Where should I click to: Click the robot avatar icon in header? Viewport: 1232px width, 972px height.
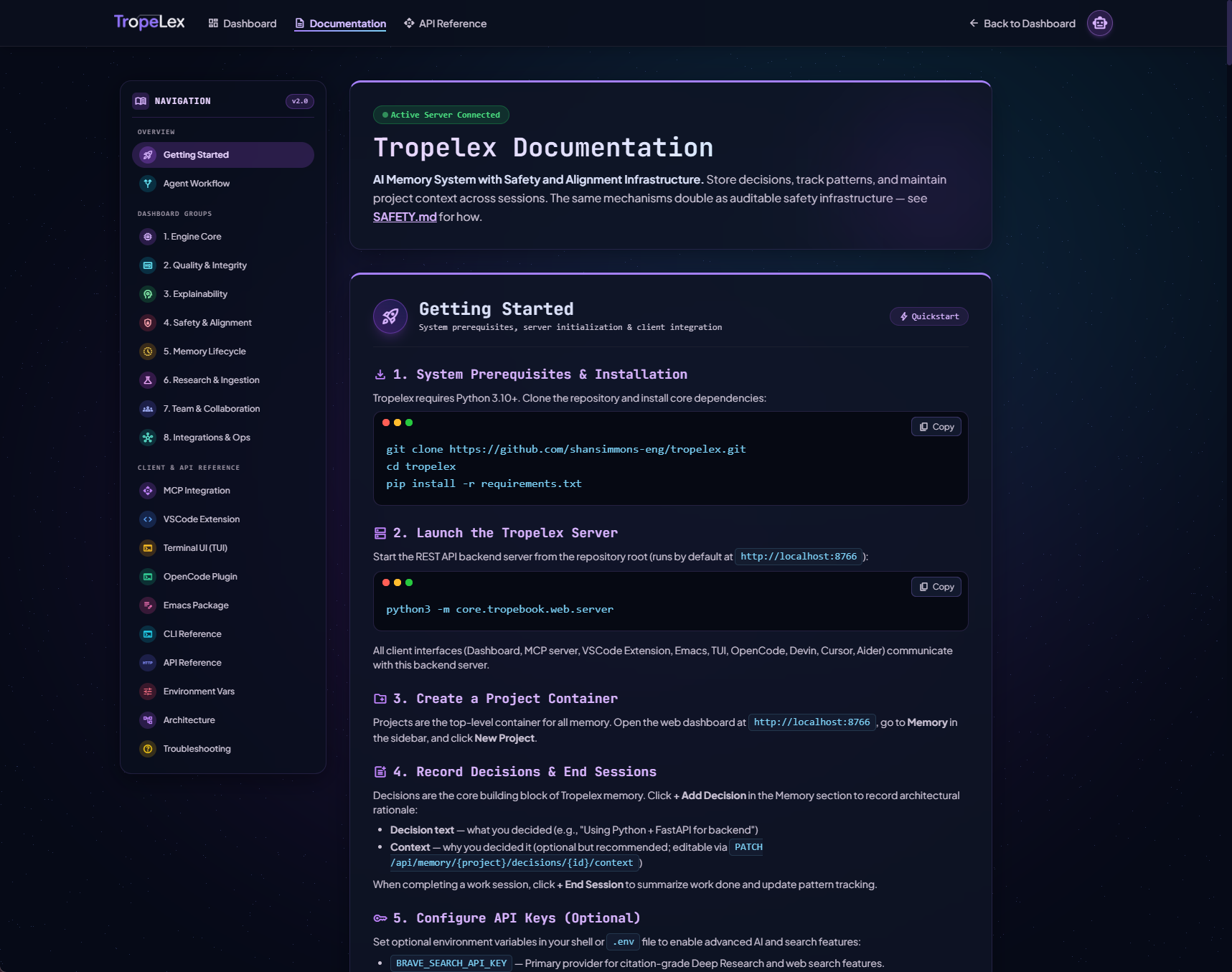tap(1099, 23)
